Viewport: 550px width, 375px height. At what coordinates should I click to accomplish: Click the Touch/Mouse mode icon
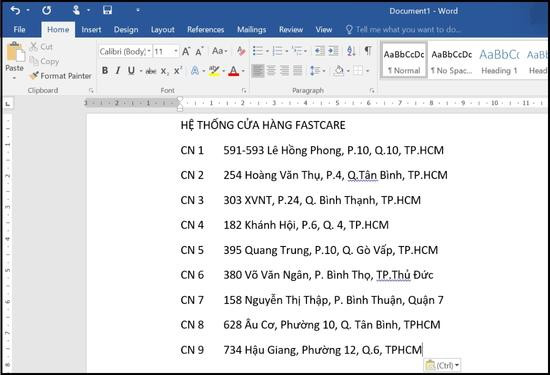pos(76,10)
